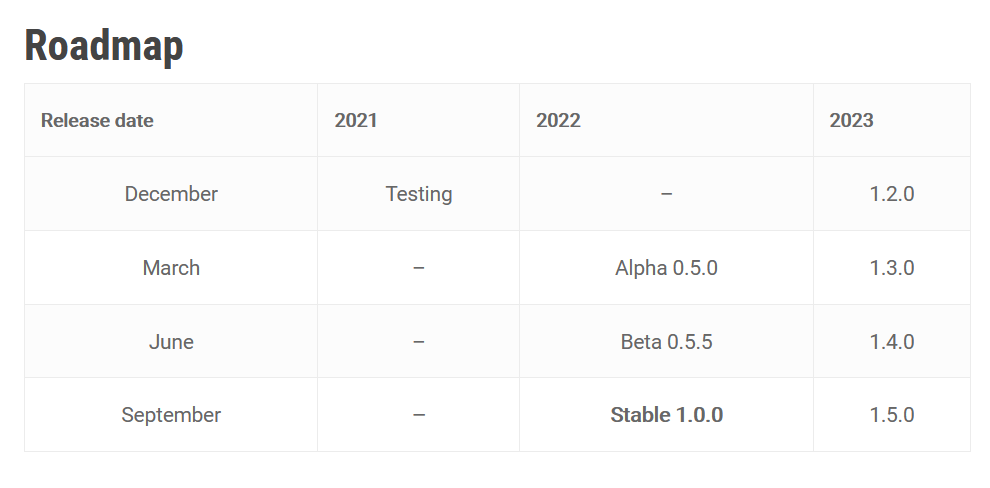This screenshot has height=488, width=990.
Task: Click the bold Stable 1.0.0 cell
Action: pos(666,415)
